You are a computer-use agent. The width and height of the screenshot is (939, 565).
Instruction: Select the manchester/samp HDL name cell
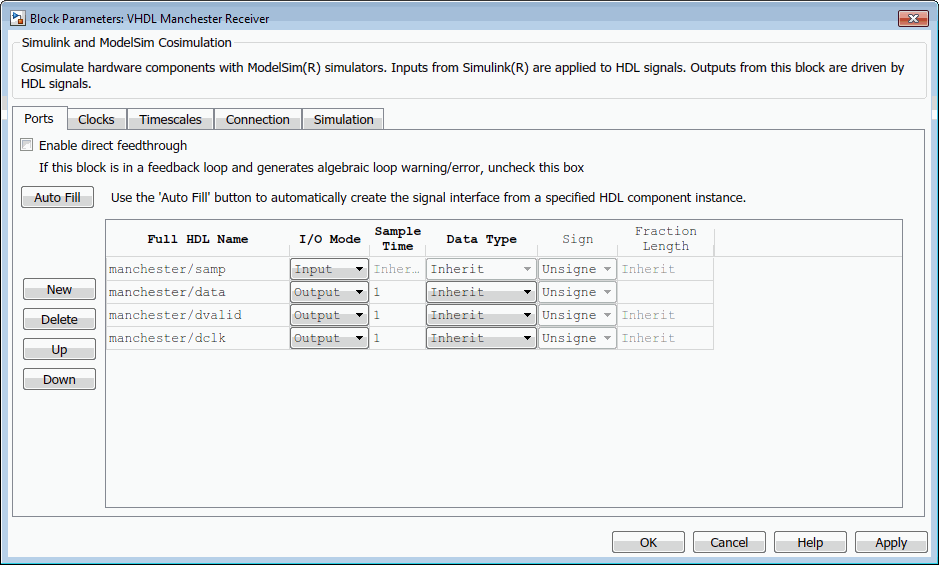[x=198, y=269]
